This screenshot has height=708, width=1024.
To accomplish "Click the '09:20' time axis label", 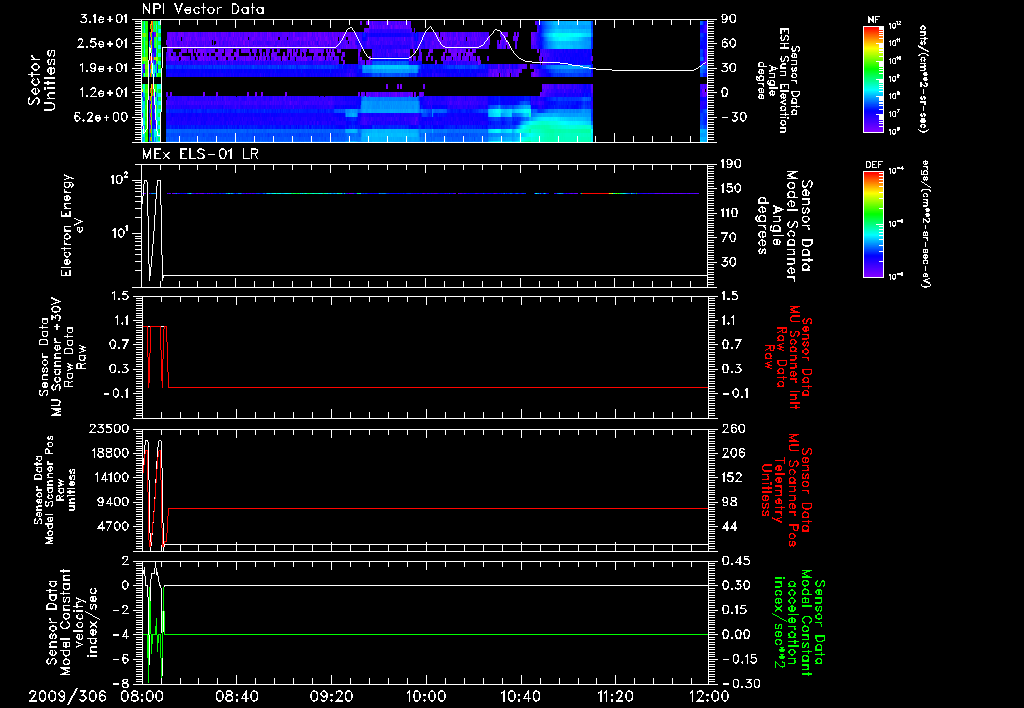I will [x=330, y=696].
